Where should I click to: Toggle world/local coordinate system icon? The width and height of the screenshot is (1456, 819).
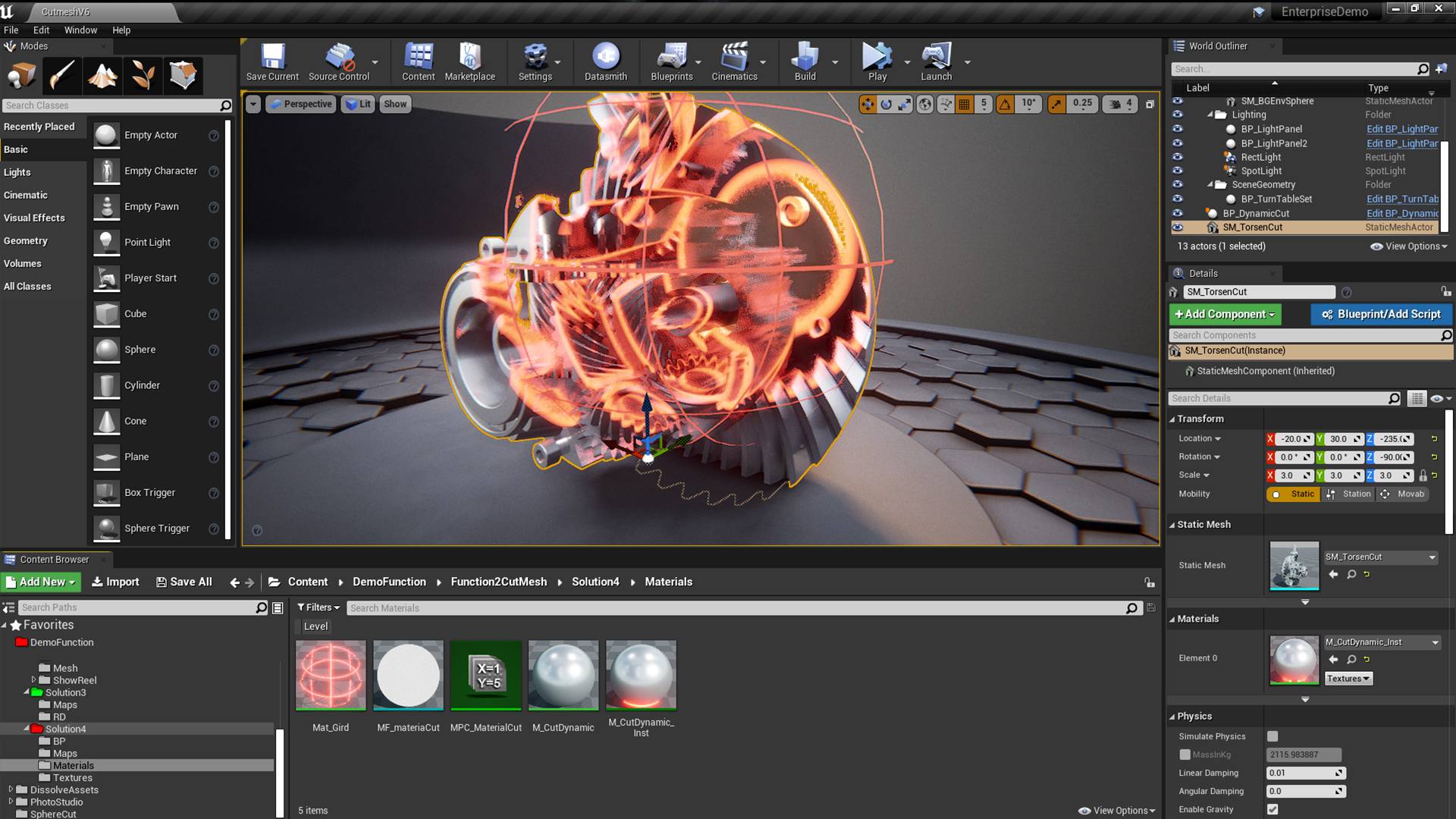coord(925,104)
